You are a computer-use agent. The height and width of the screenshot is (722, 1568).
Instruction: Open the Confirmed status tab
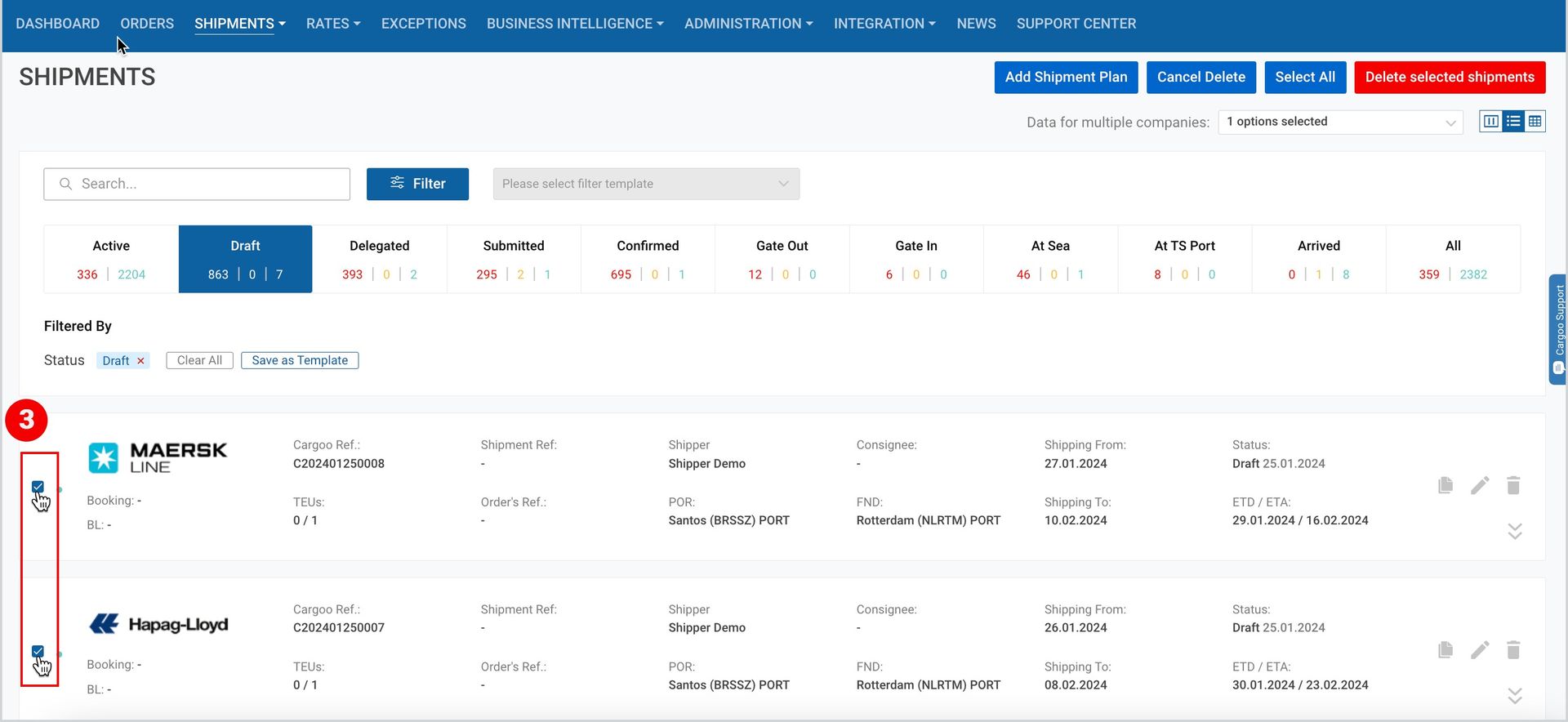pos(648,259)
